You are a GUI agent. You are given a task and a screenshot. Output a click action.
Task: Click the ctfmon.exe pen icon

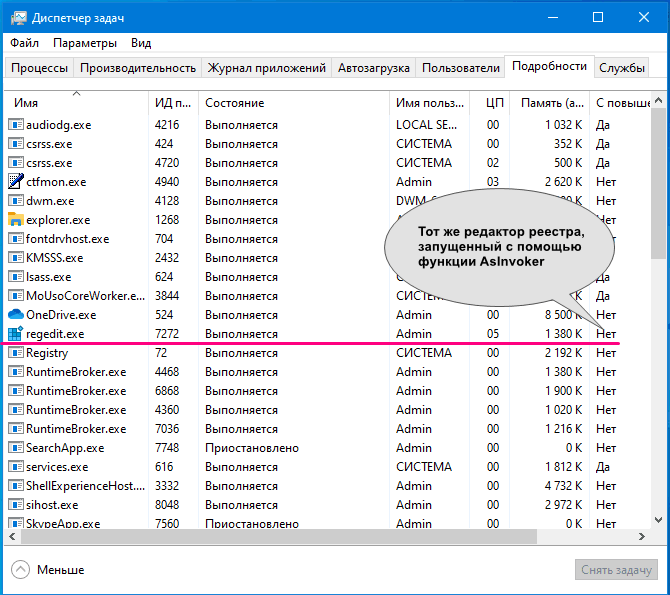pos(16,182)
